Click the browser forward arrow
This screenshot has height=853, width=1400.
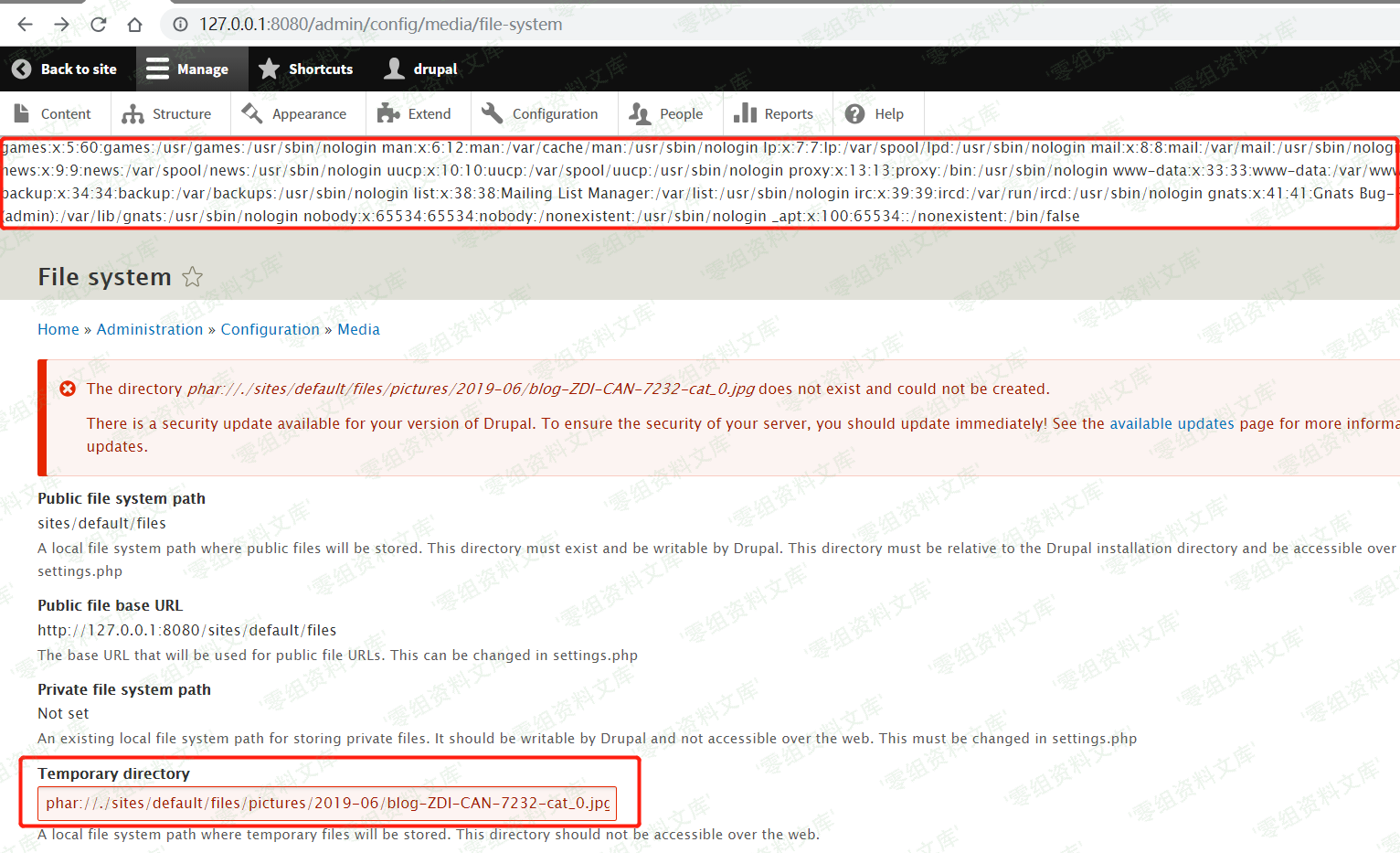tap(61, 25)
